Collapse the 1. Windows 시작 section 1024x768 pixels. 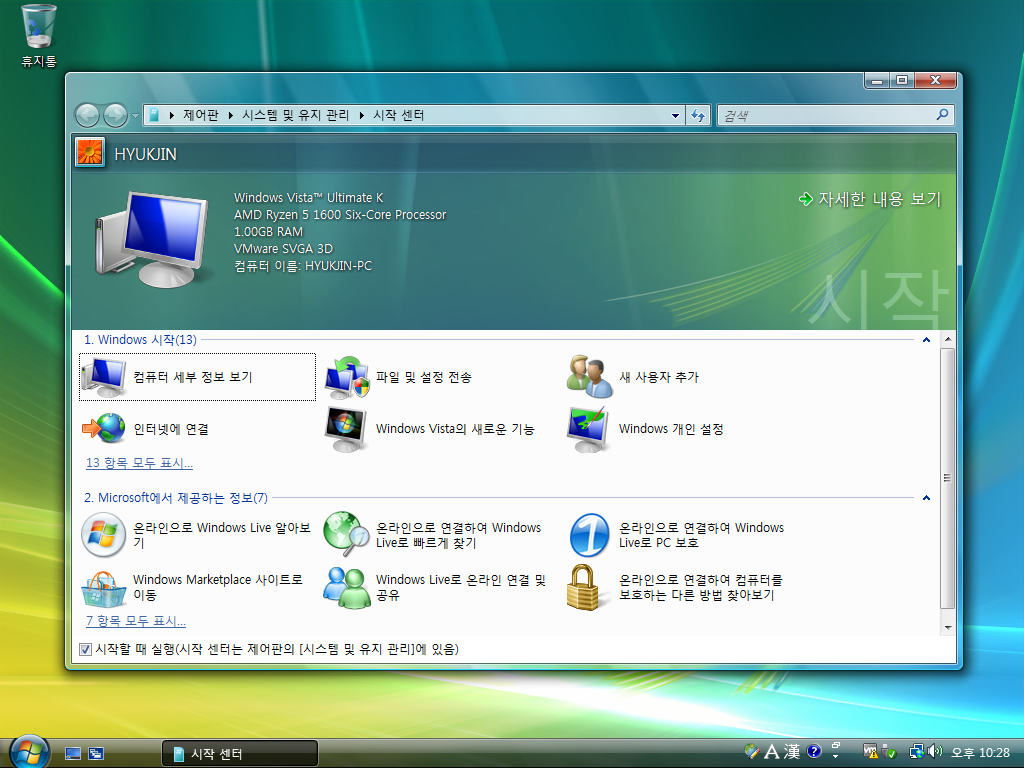[x=926, y=340]
